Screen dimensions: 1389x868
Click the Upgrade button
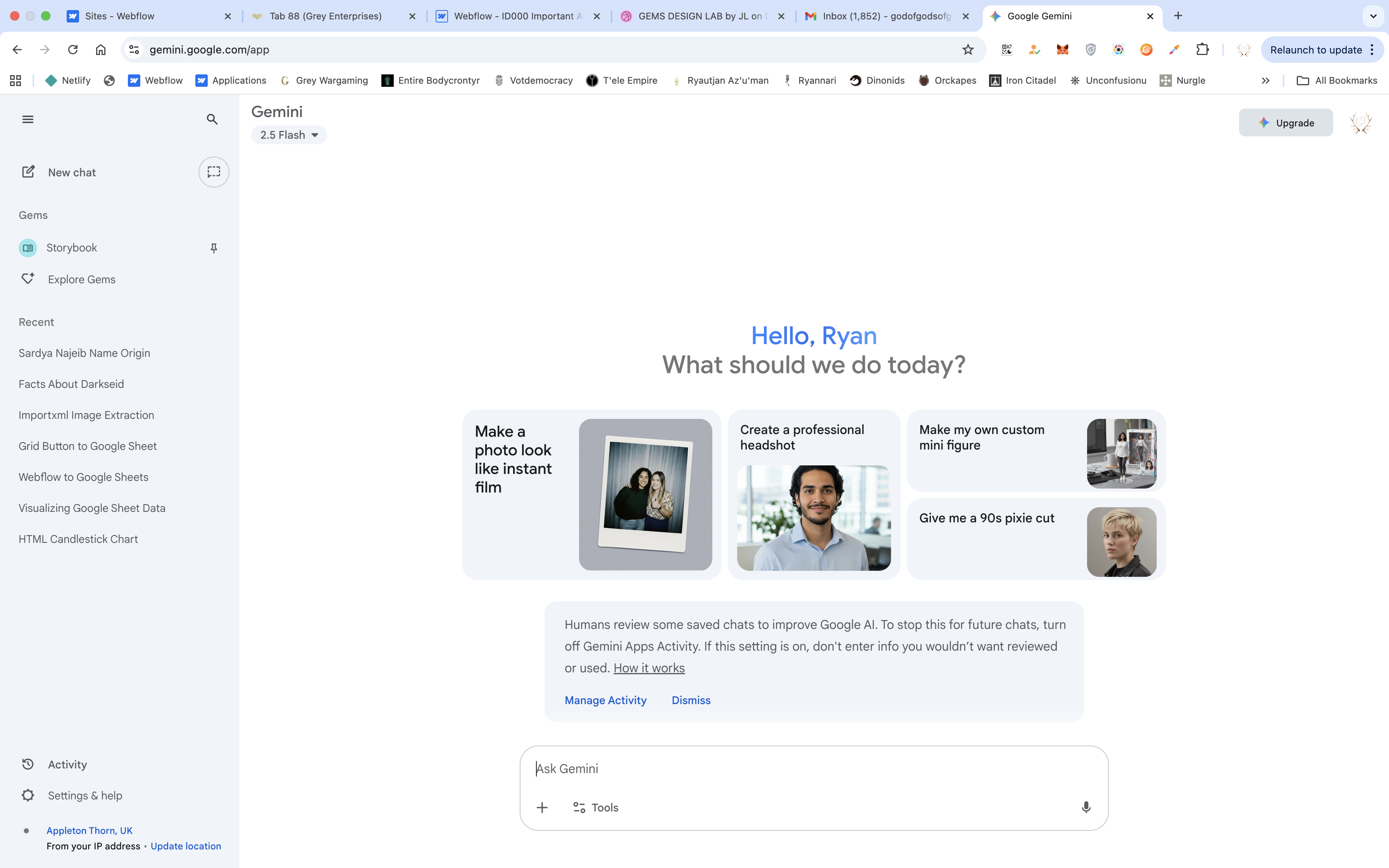(1285, 123)
